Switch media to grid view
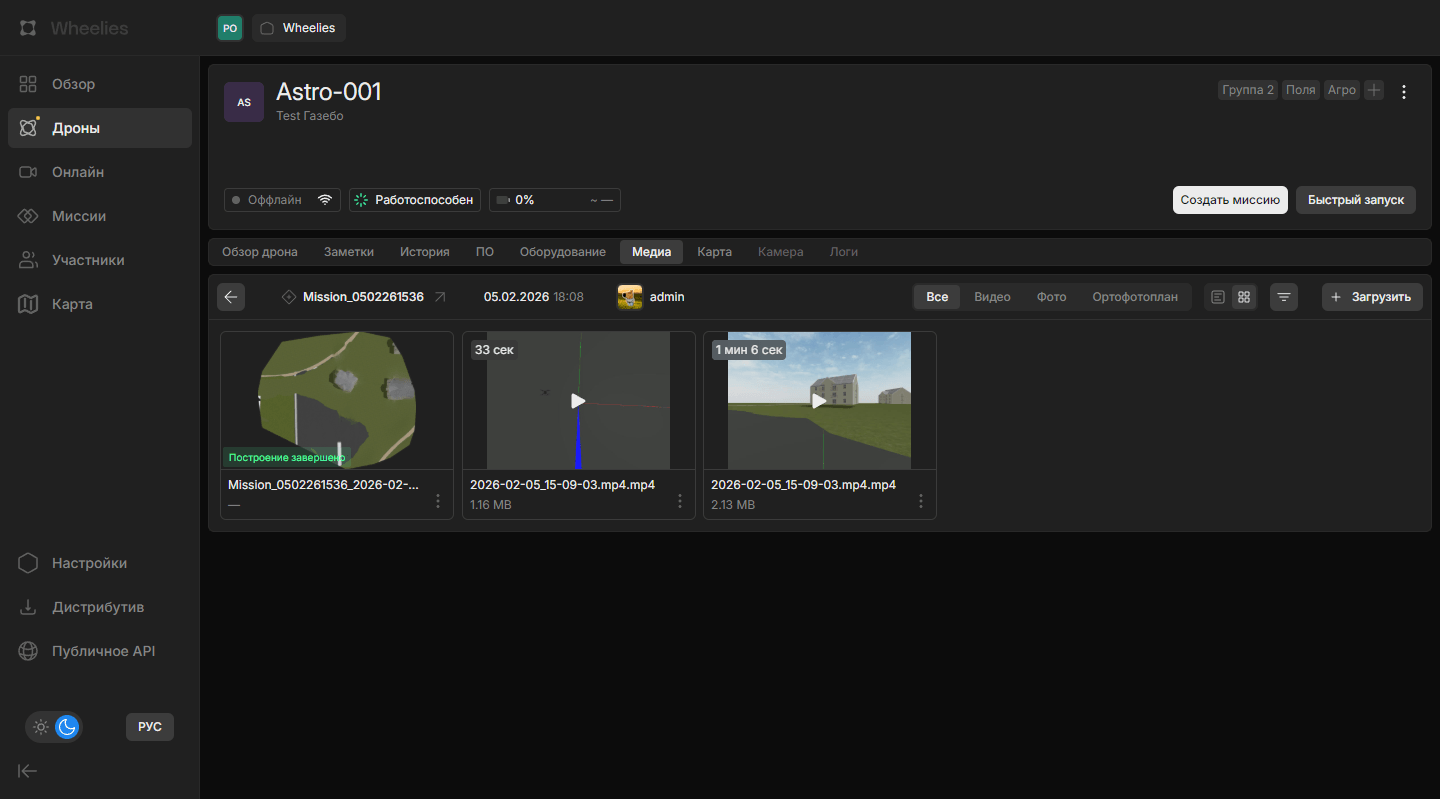This screenshot has width=1440, height=799. click(1244, 297)
